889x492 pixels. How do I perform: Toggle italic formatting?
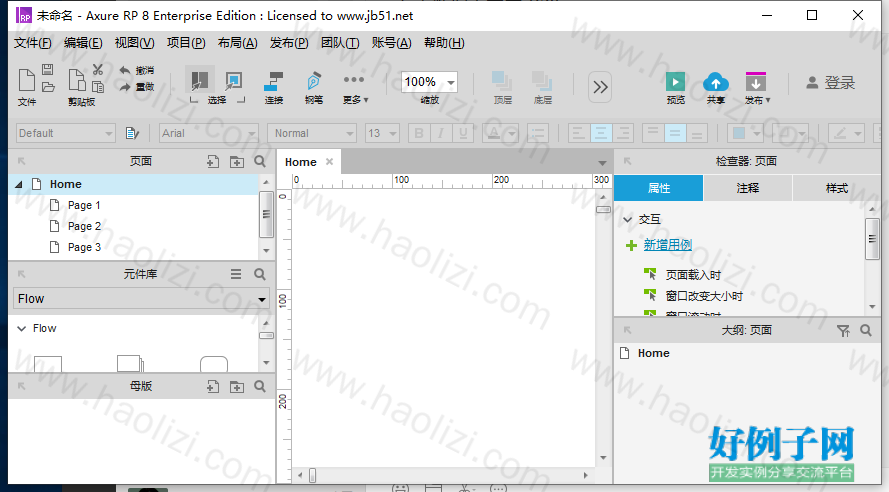click(x=441, y=133)
